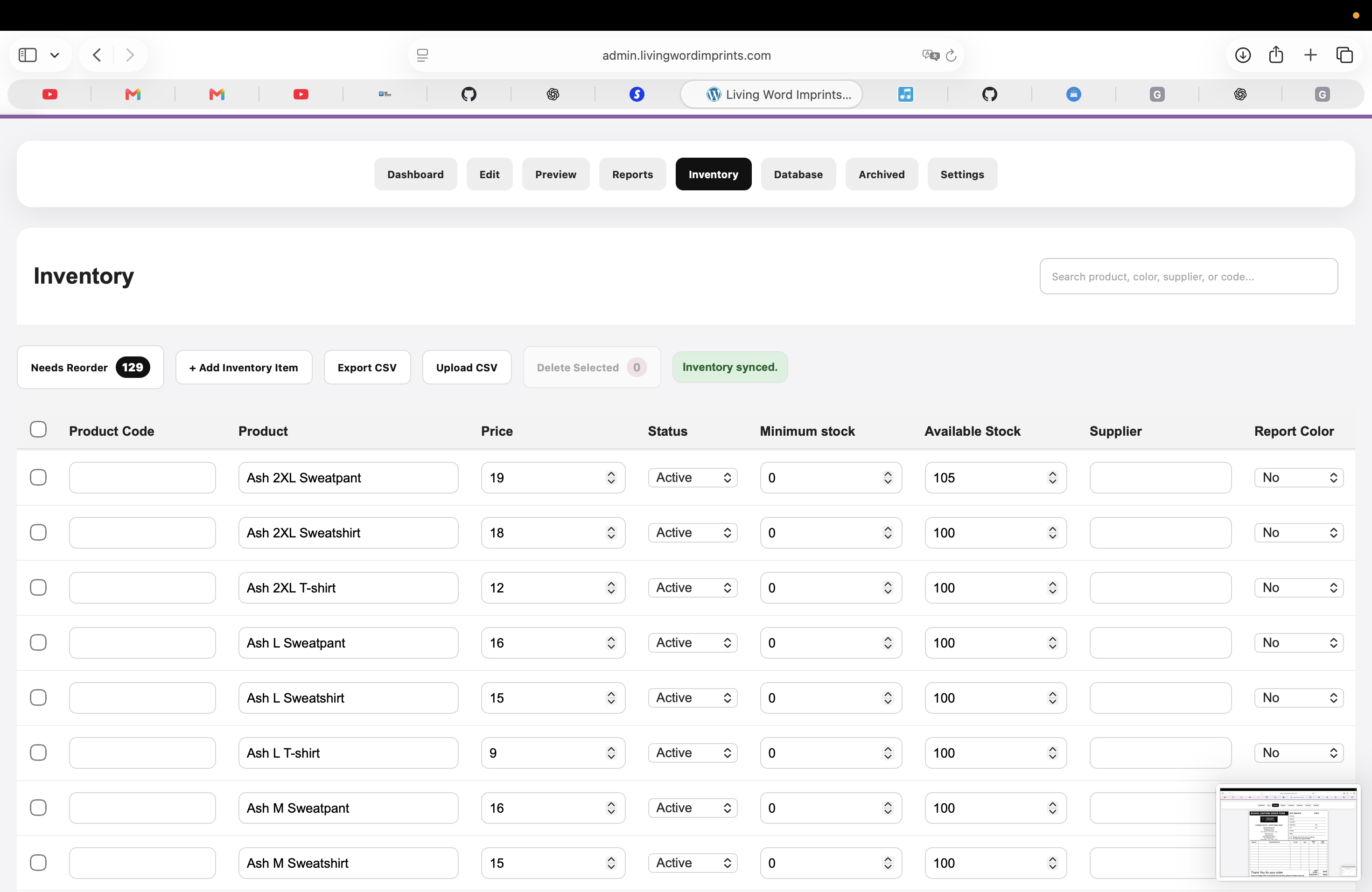Switch to the first gray G tab
1372x892 pixels.
coord(1157,95)
